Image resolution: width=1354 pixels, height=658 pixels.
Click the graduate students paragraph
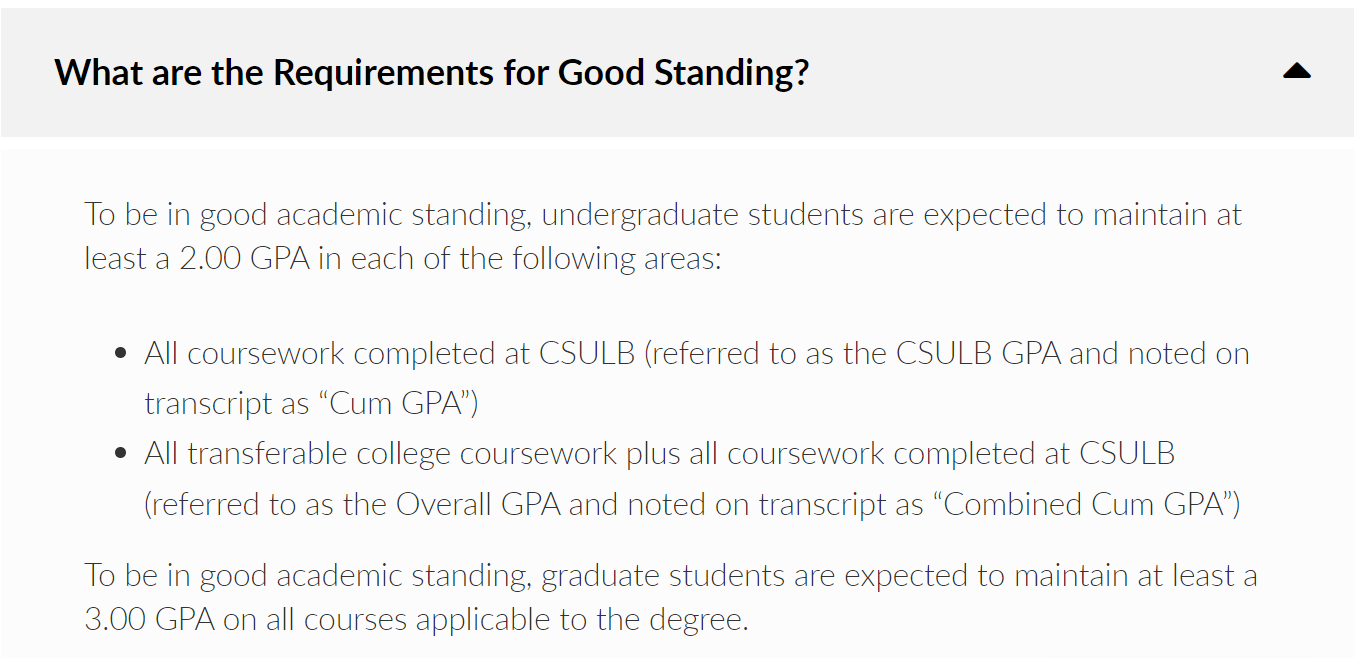click(x=670, y=597)
